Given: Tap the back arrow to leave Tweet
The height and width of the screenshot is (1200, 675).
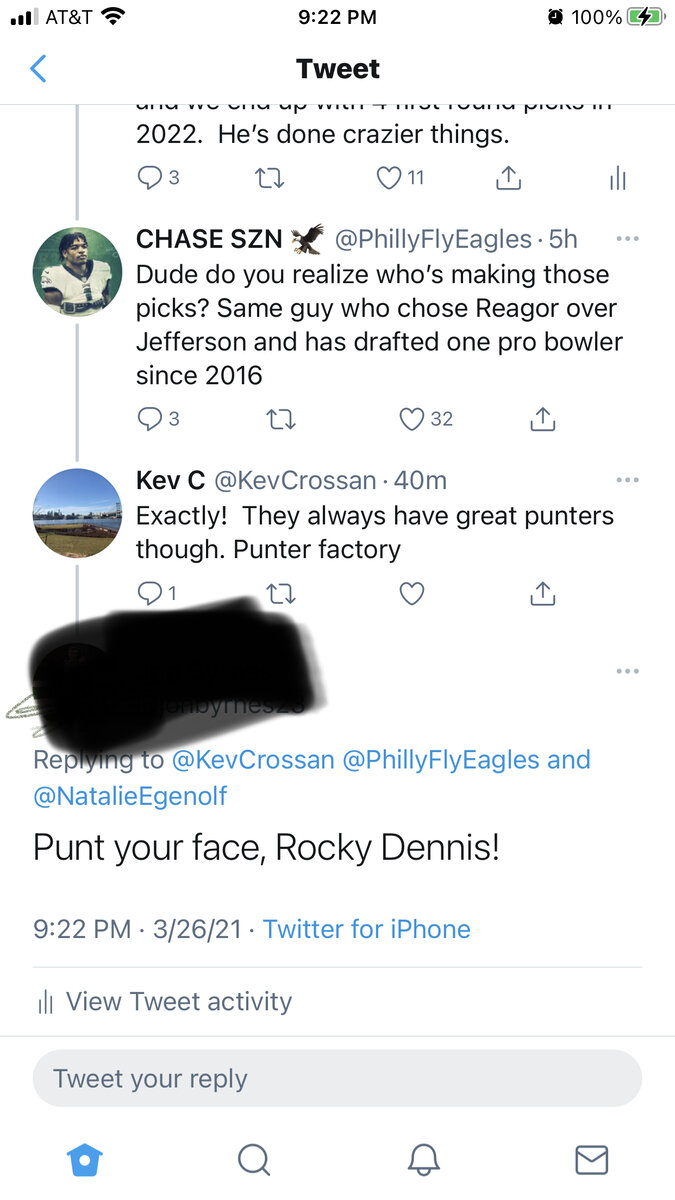Looking at the screenshot, I should (38, 69).
